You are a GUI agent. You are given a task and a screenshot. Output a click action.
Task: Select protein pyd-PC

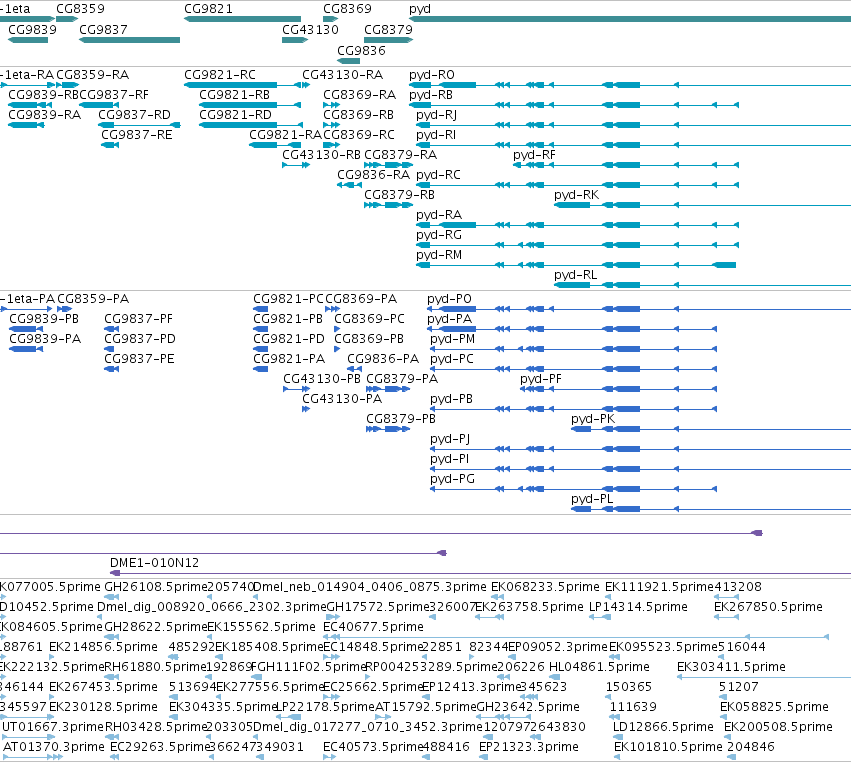point(452,359)
